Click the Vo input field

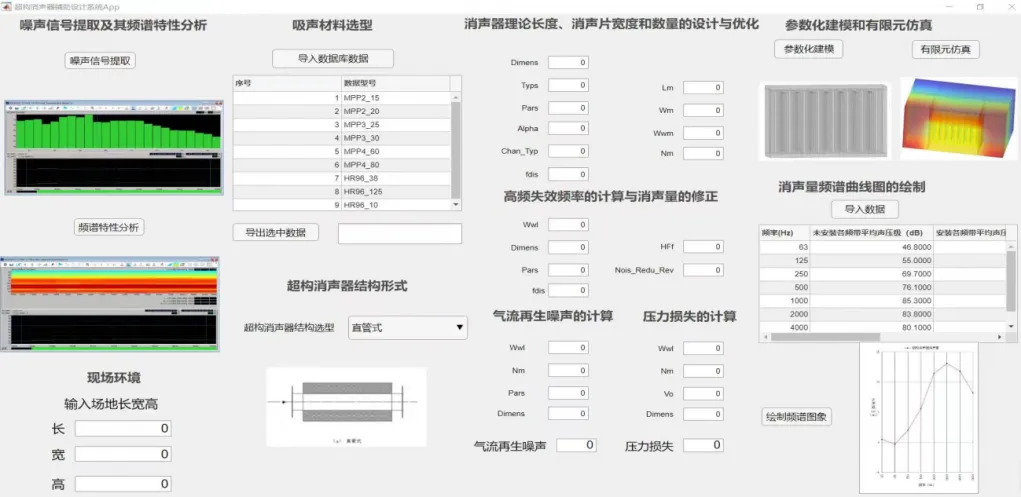click(x=703, y=393)
